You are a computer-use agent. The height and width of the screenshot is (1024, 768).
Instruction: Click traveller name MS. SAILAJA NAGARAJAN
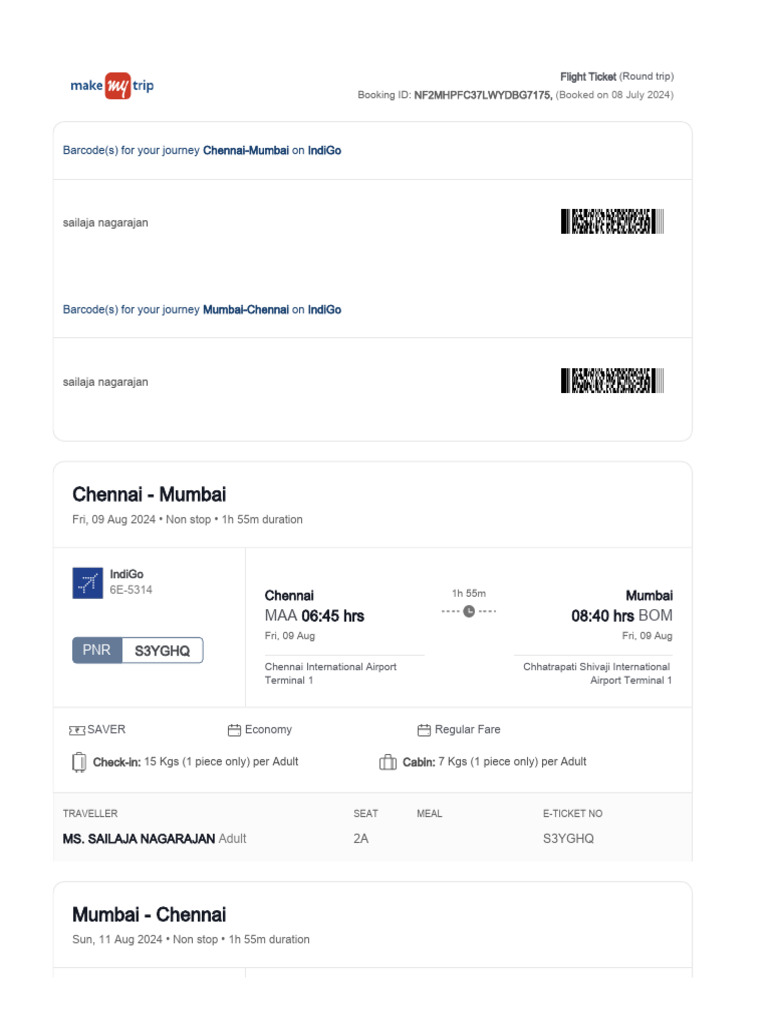click(139, 839)
